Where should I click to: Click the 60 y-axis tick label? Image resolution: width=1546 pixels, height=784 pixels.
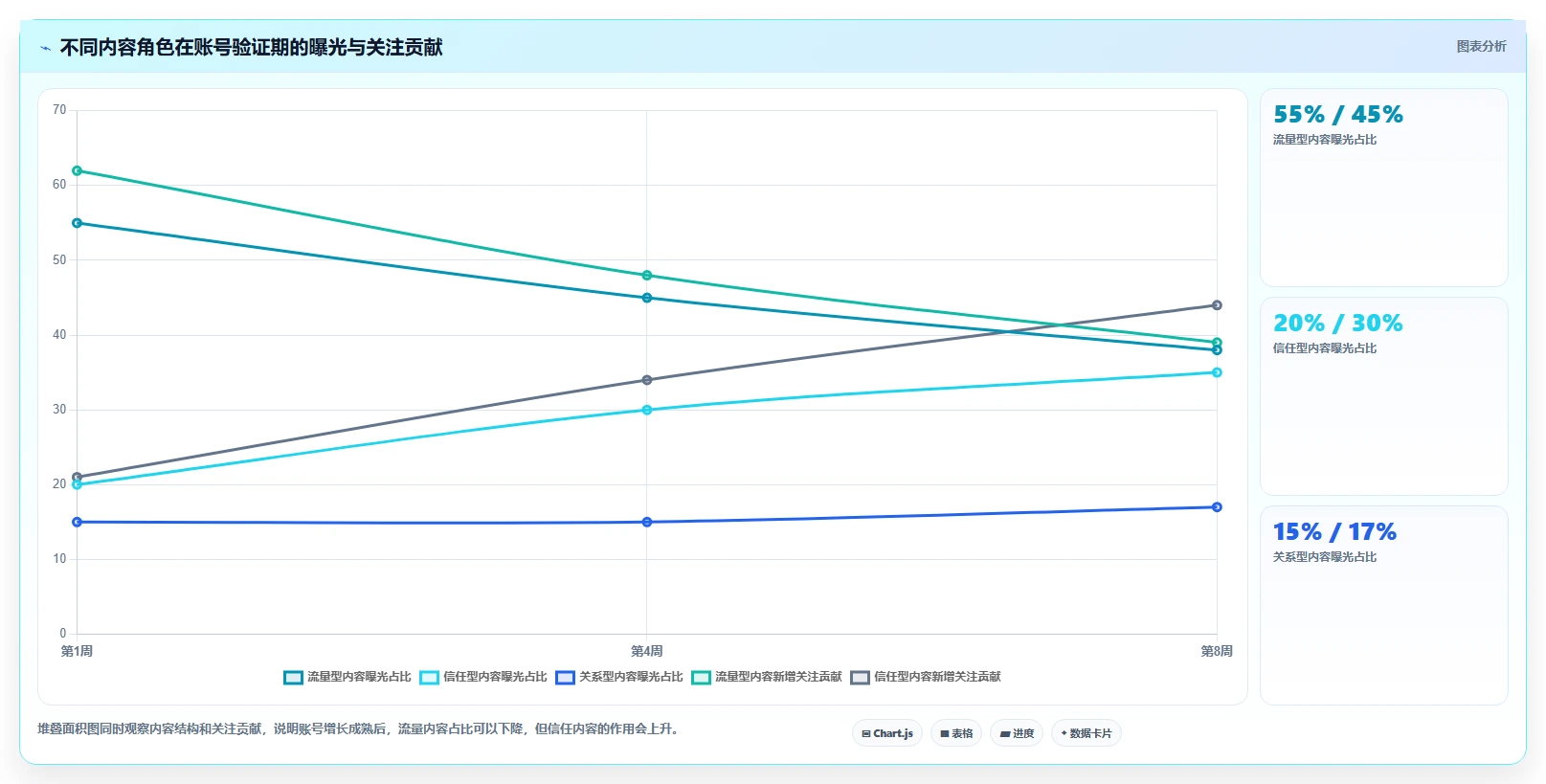point(59,185)
